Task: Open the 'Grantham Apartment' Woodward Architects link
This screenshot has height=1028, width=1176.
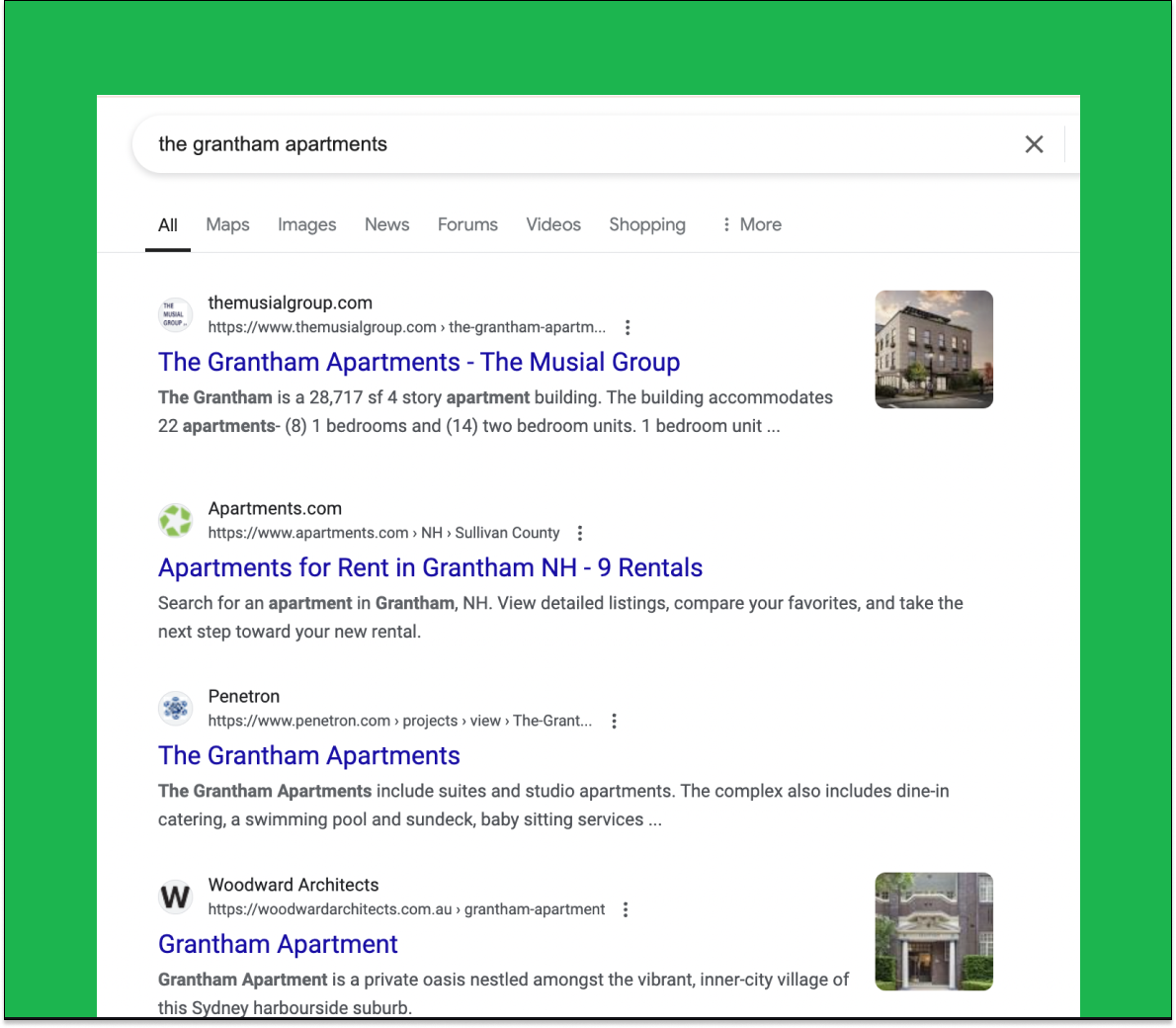Action: 278,944
